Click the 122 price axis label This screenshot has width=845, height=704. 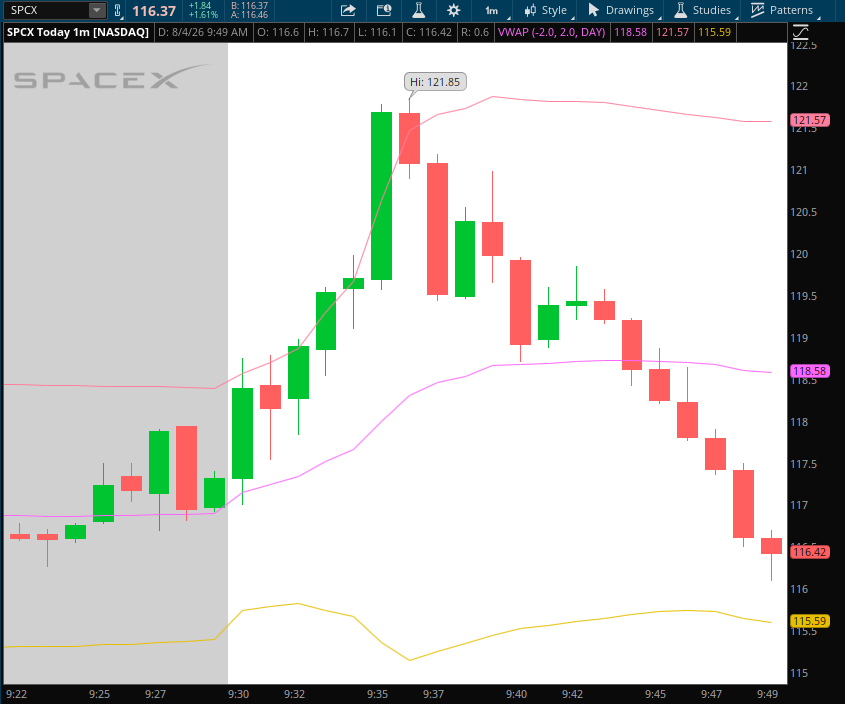click(x=799, y=86)
